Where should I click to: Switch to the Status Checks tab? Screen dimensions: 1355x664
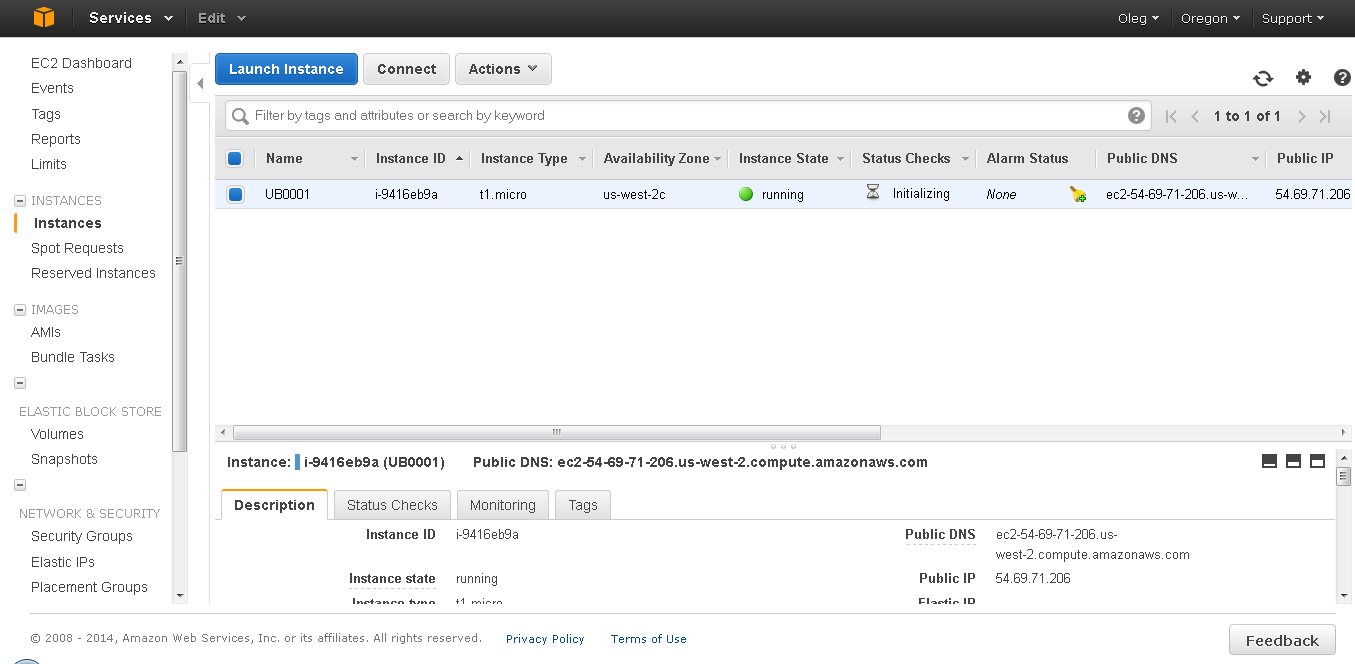pyautogui.click(x=392, y=505)
